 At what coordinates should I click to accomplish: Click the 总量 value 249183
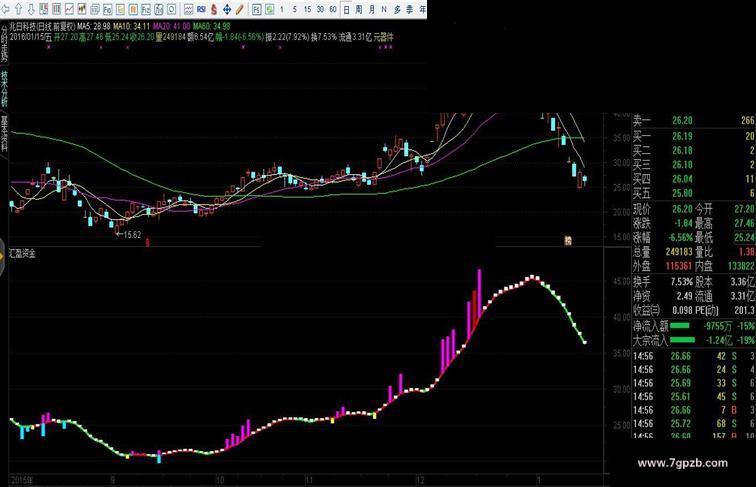click(679, 252)
